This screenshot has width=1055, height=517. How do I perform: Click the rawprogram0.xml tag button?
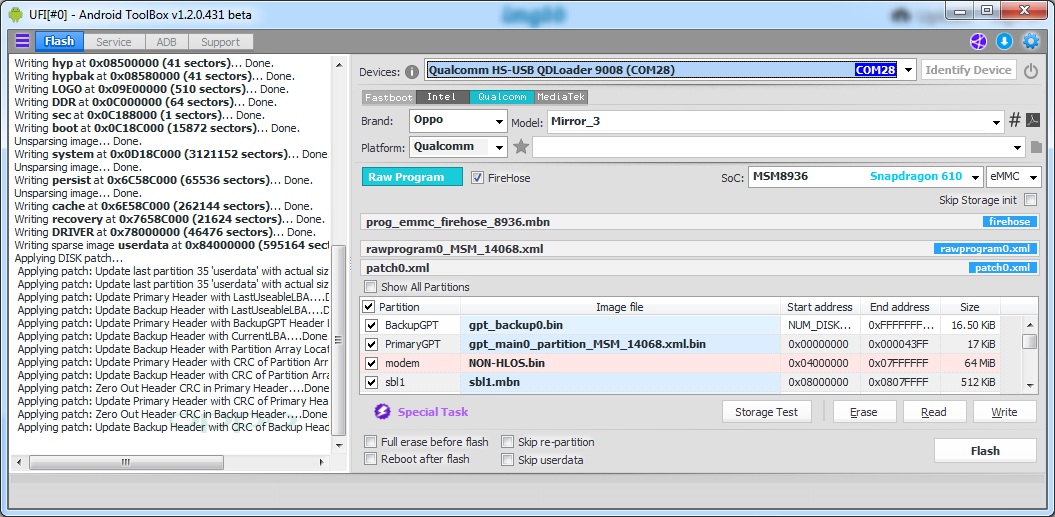(985, 248)
